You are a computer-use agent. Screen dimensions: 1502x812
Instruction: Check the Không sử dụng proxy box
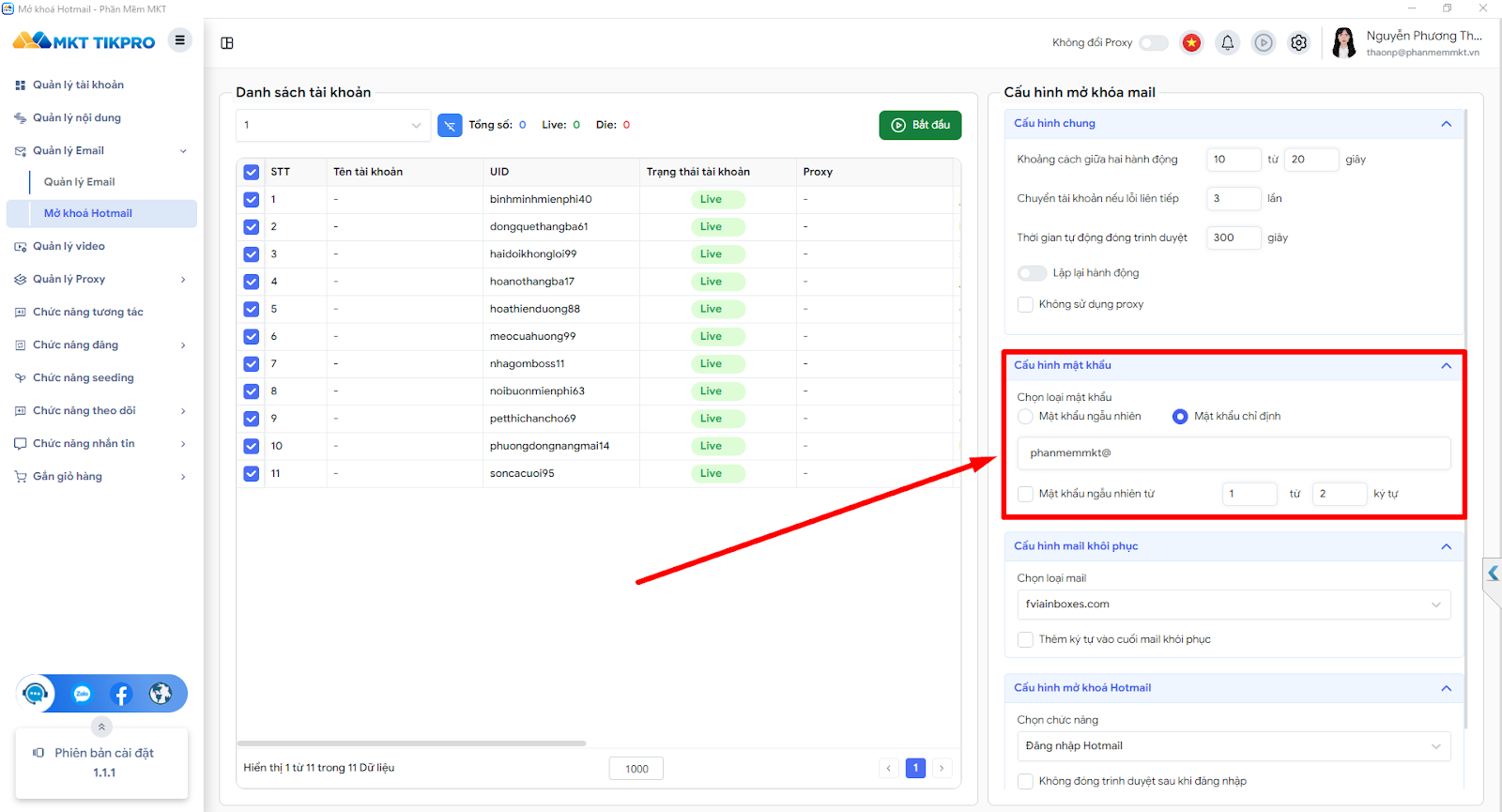[x=1025, y=304]
